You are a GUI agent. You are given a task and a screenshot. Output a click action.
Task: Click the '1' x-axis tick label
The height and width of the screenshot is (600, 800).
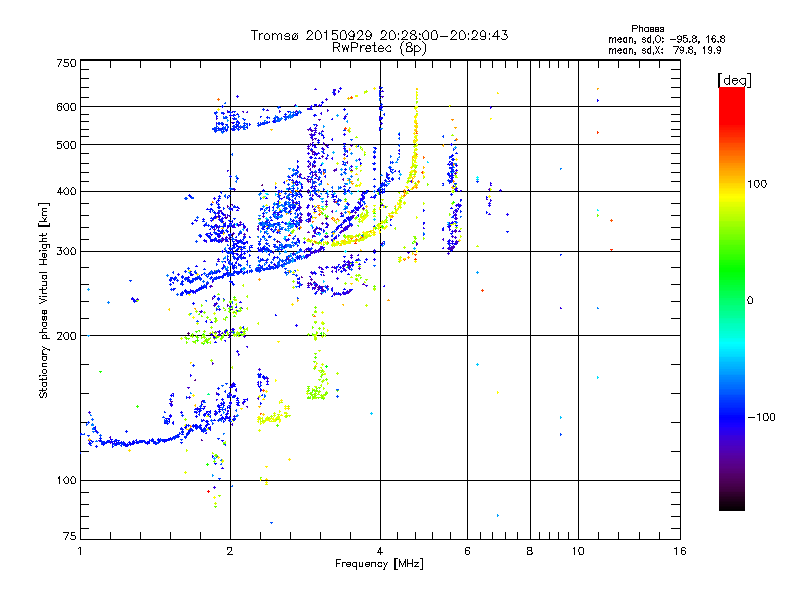[x=80, y=551]
